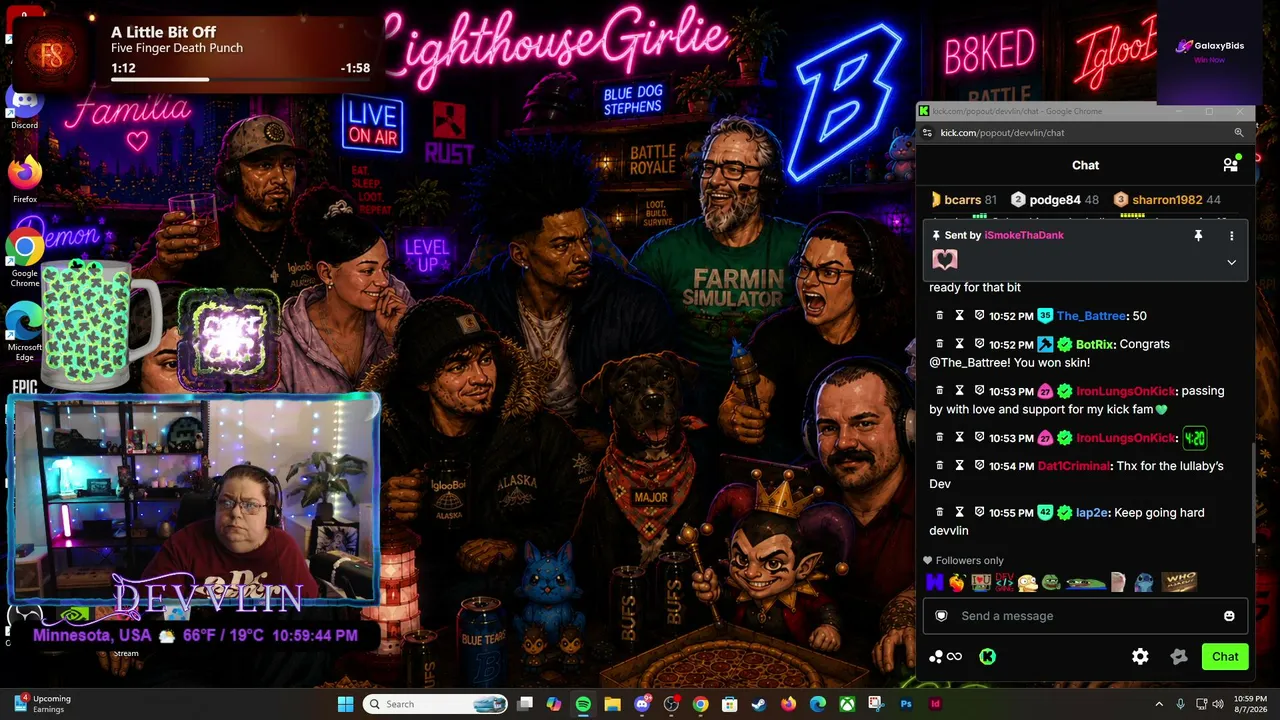Viewport: 1280px width, 720px height.
Task: Open the chat viewer list icon
Action: pos(1231,165)
